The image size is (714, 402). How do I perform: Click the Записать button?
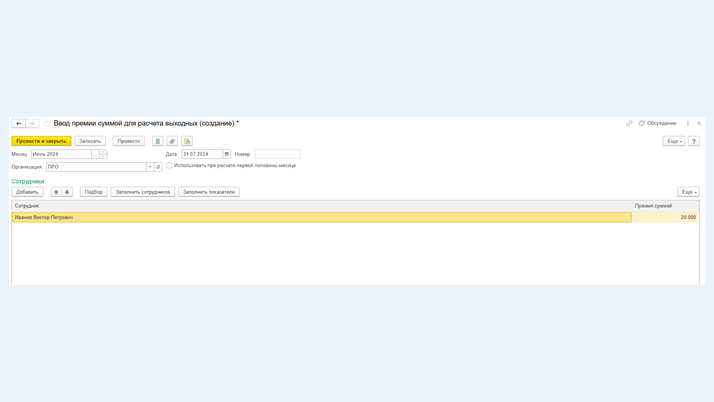(x=90, y=141)
